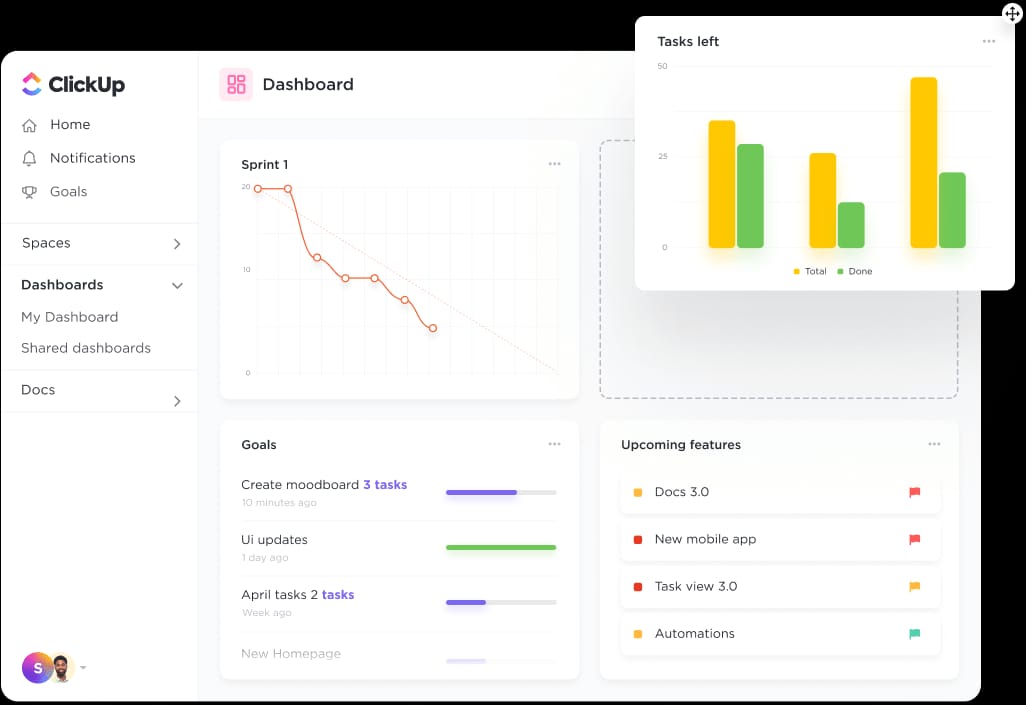Click the green flag on Automations
The width and height of the screenshot is (1026, 705).
point(915,634)
